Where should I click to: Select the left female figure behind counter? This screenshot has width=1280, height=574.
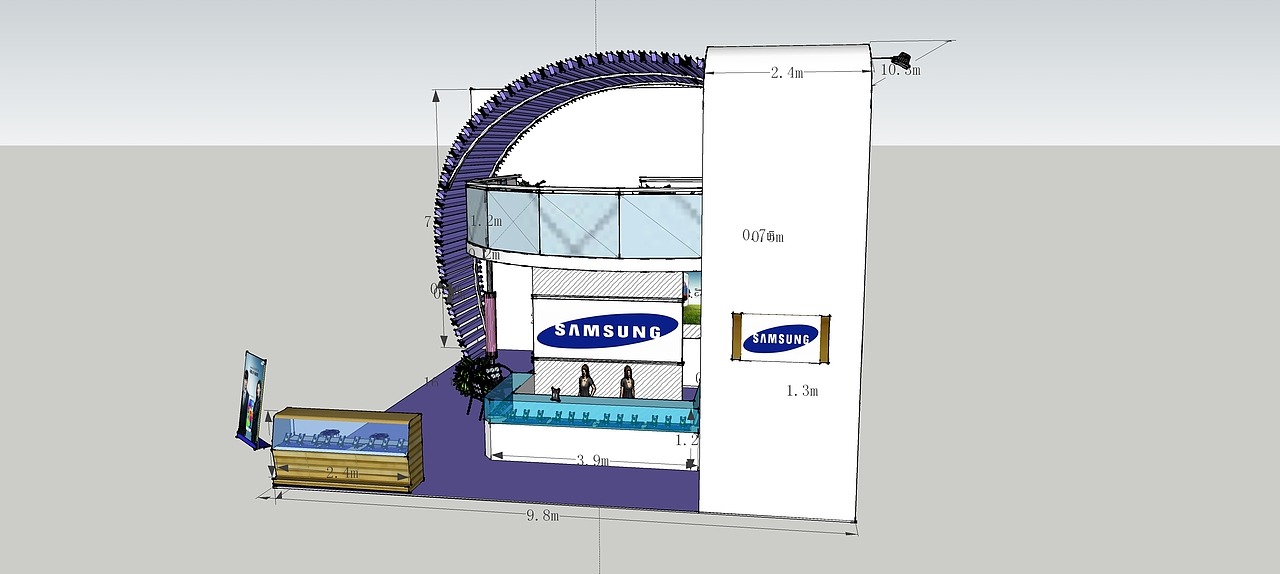(x=586, y=382)
